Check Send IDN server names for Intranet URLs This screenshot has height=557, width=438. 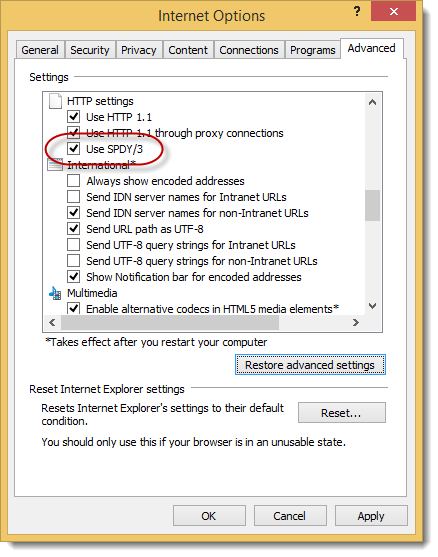point(74,196)
